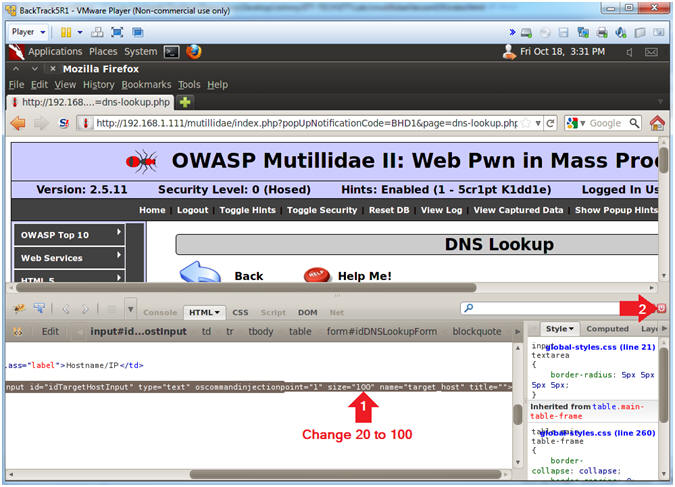Viewport: 675px width, 487px height.
Task: Select the table breadcrumb element
Action: pyautogui.click(x=300, y=332)
